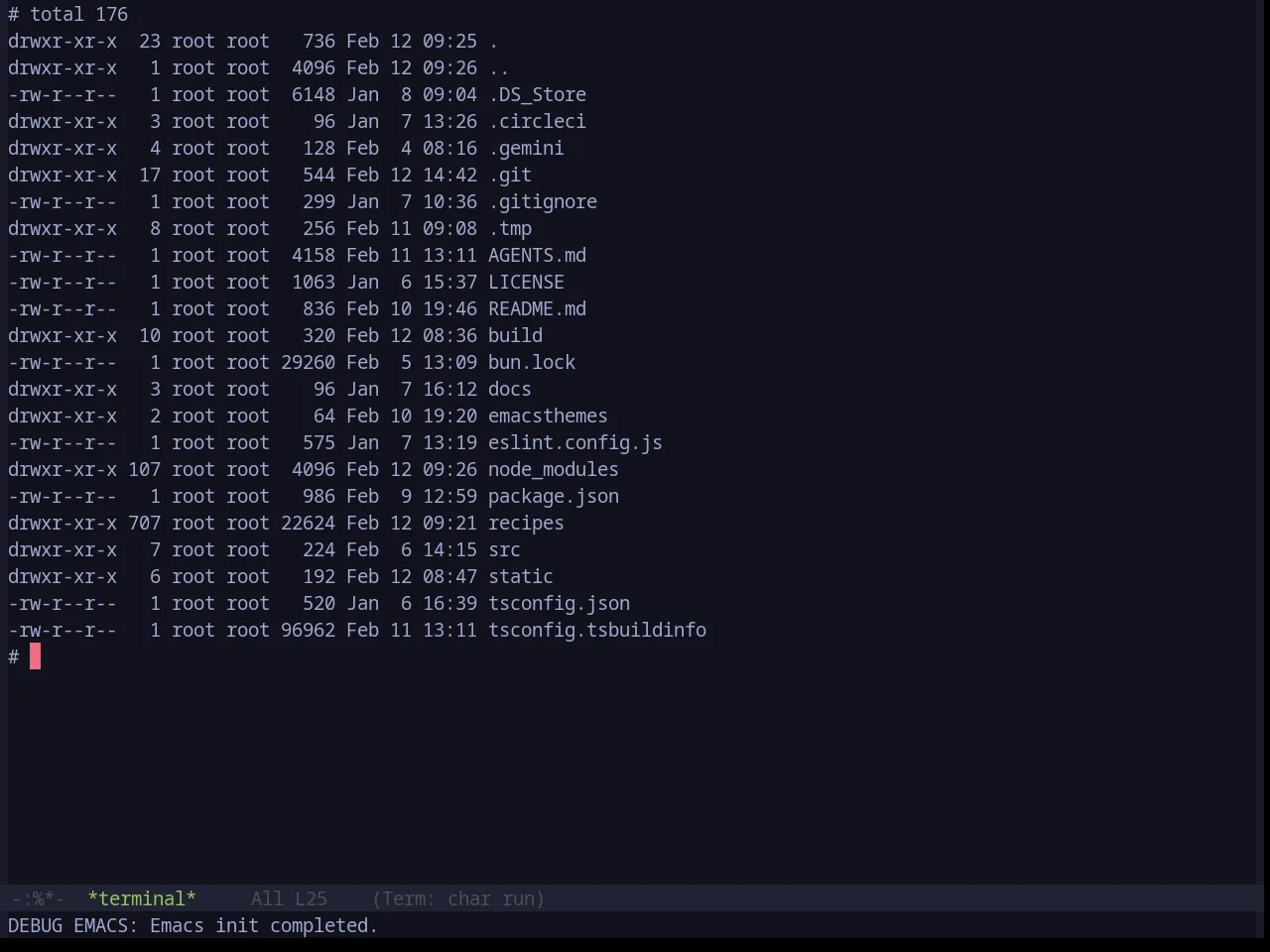
Task: Select the recipes directory name
Action: [x=526, y=523]
